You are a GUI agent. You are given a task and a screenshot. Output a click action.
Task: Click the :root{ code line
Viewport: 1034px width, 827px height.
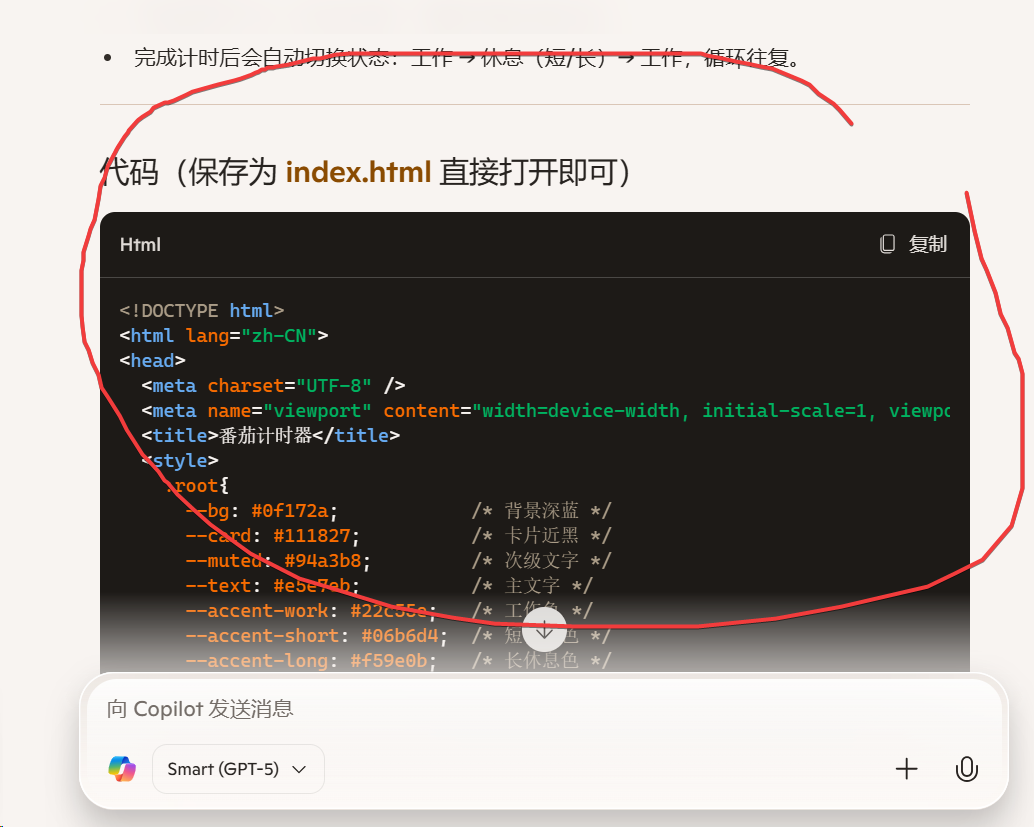point(197,486)
